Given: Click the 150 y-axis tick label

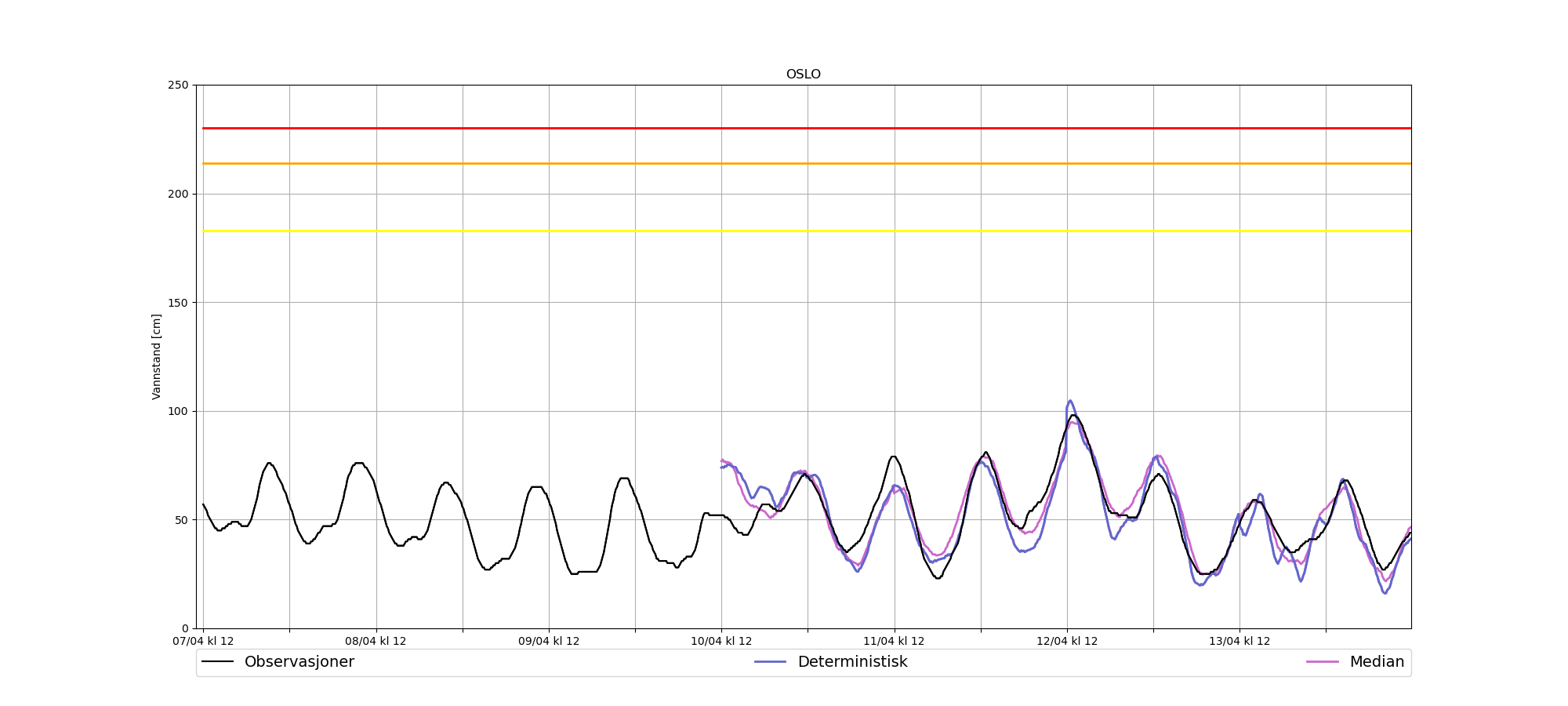Looking at the screenshot, I should 179,303.
